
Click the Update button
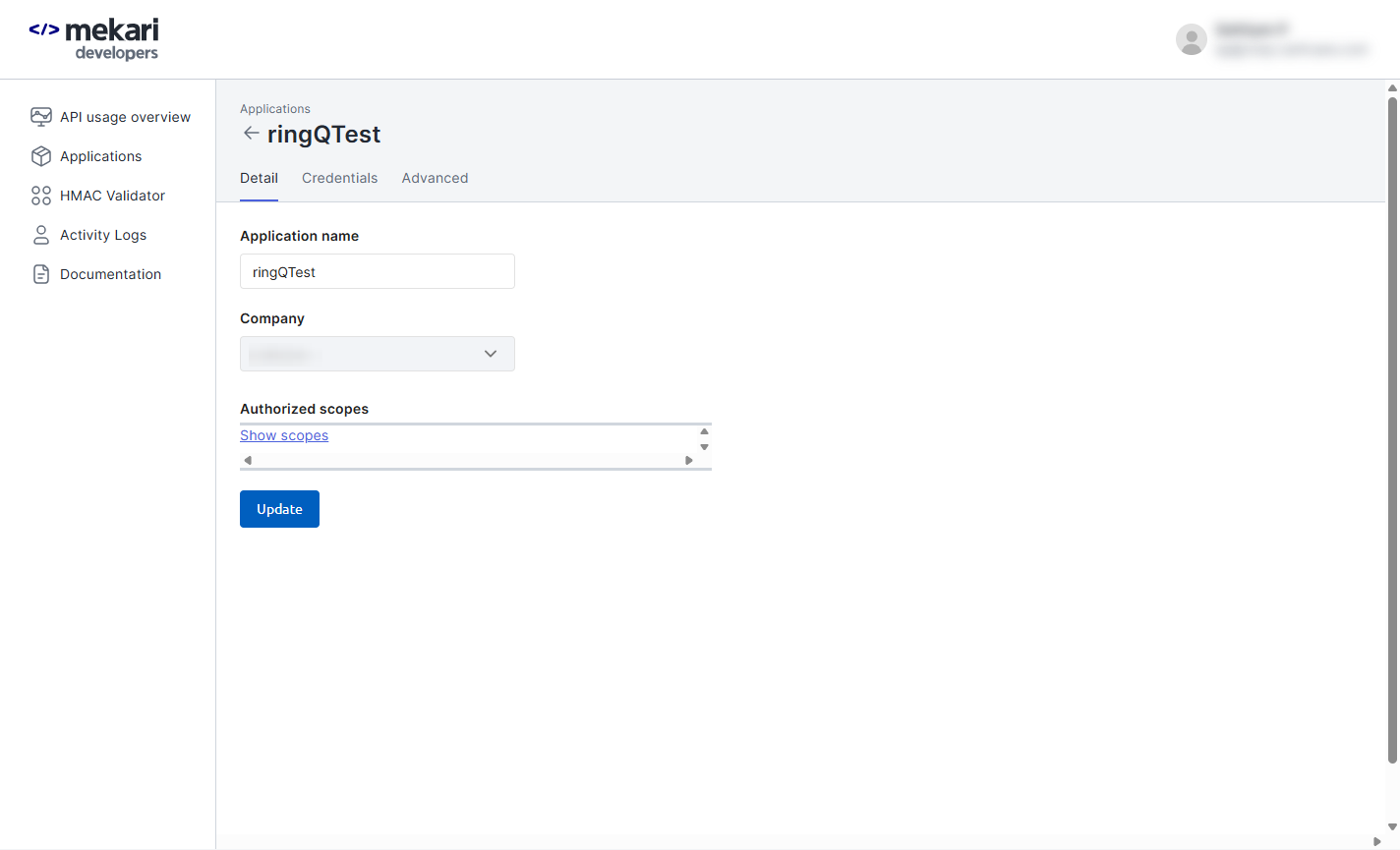tap(279, 509)
